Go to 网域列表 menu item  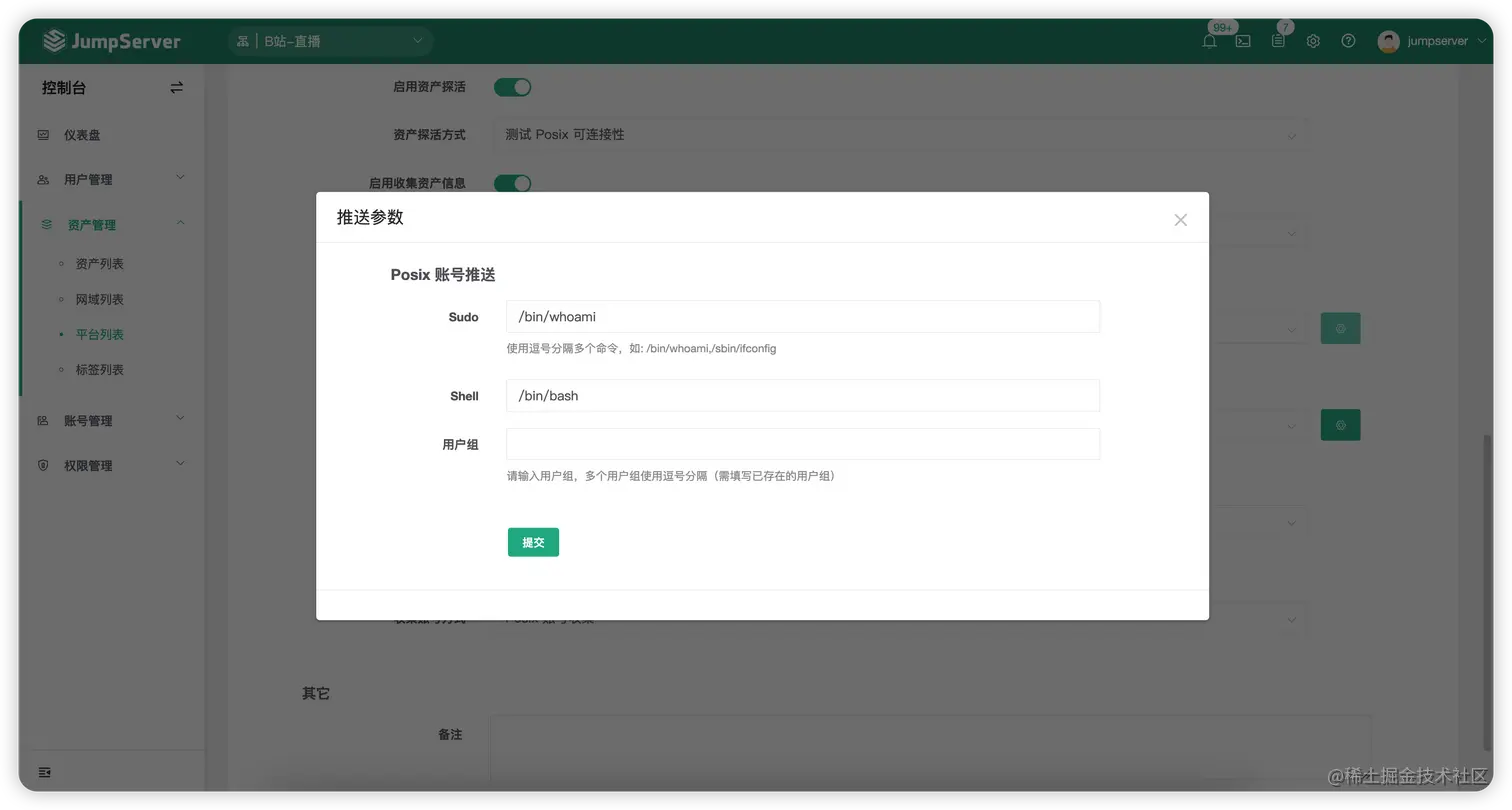102,298
